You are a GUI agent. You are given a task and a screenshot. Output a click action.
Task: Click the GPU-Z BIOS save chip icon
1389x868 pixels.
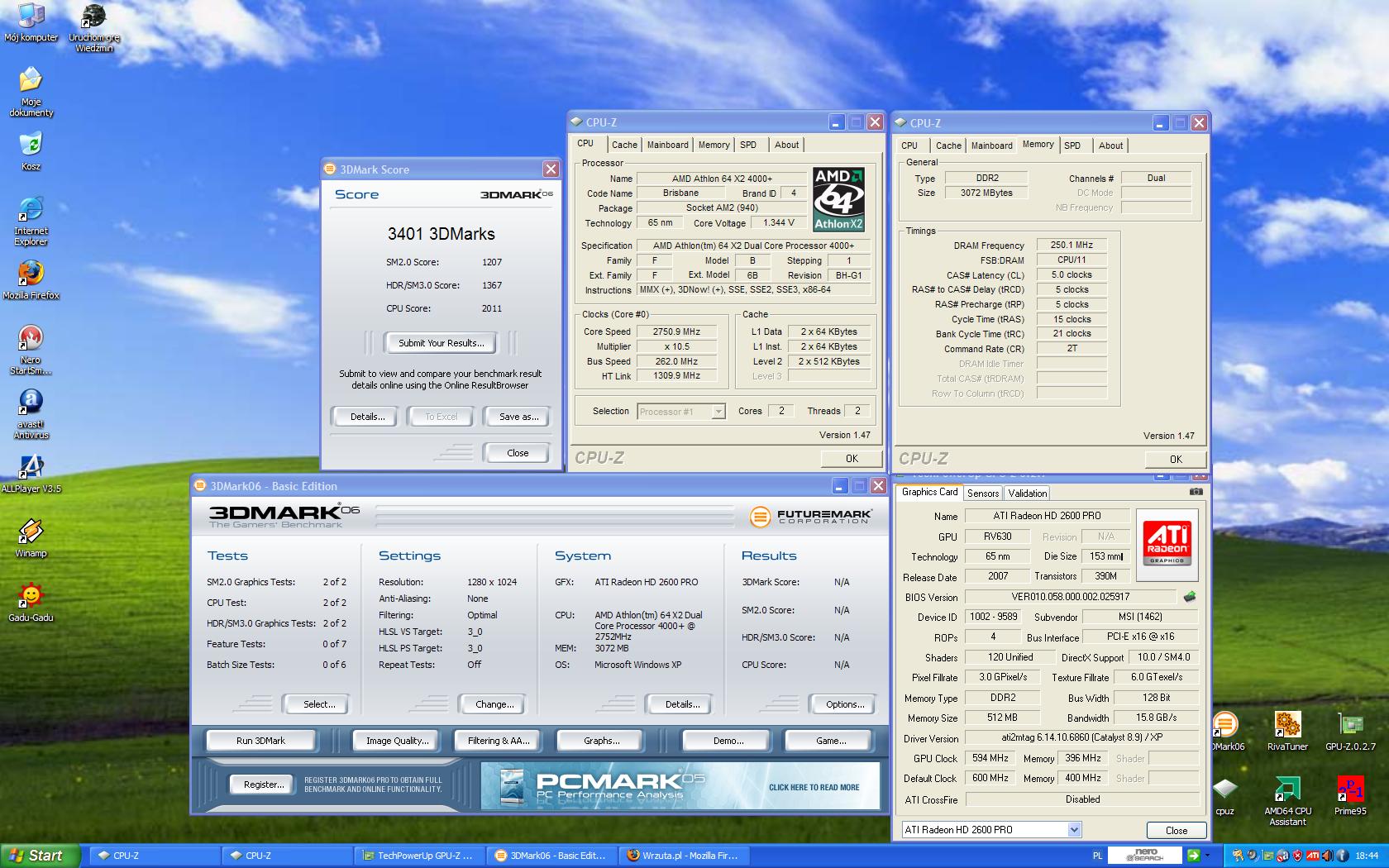pos(1189,596)
